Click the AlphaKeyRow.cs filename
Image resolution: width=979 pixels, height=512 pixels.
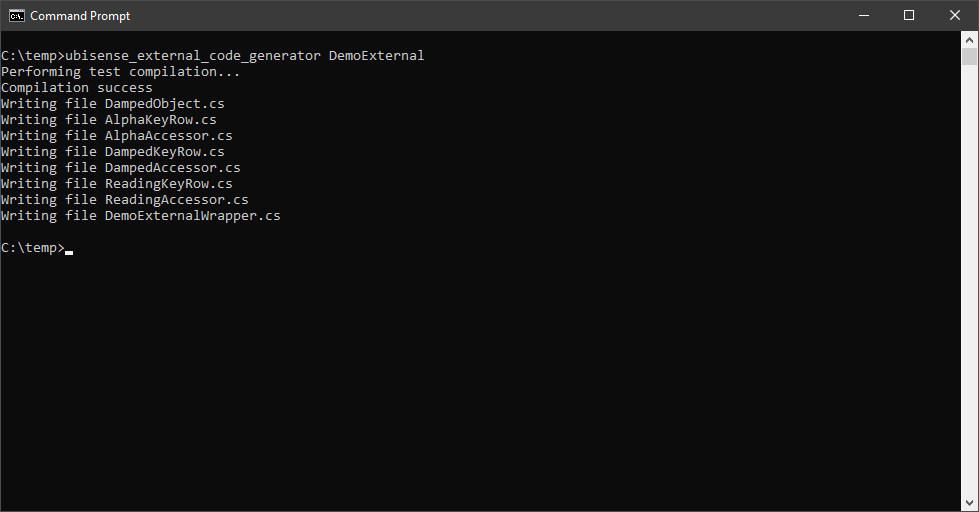[x=160, y=120]
